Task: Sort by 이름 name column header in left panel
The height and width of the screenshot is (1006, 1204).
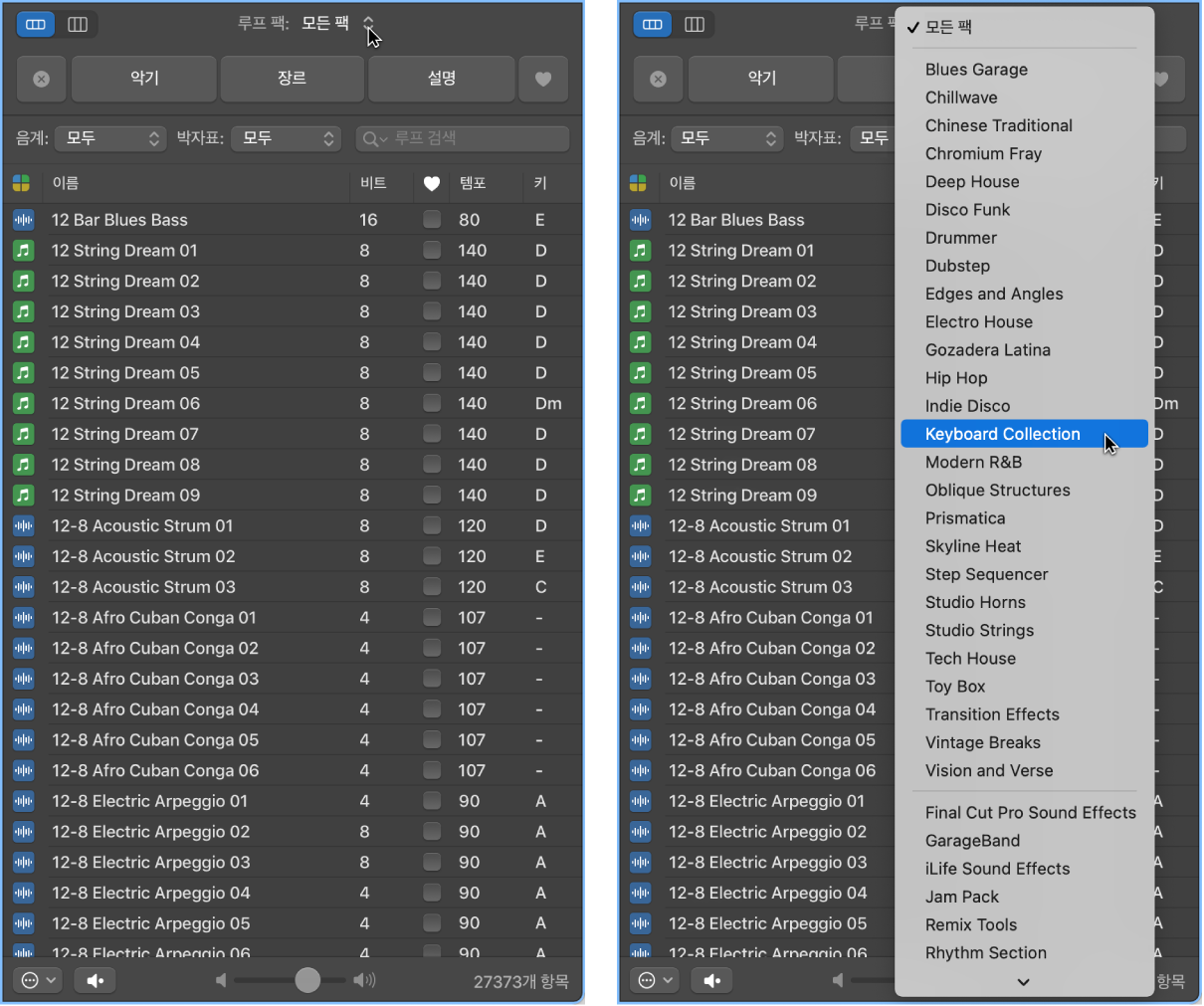Action: coord(66,183)
